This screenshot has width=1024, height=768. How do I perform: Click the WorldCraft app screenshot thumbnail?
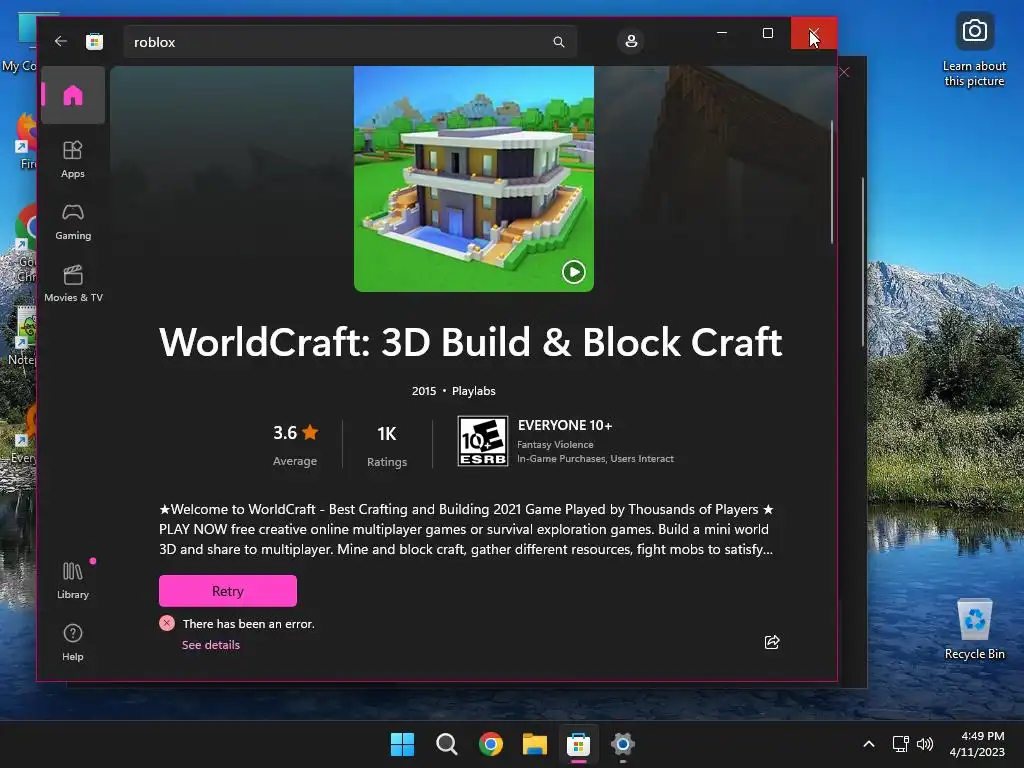[x=473, y=178]
